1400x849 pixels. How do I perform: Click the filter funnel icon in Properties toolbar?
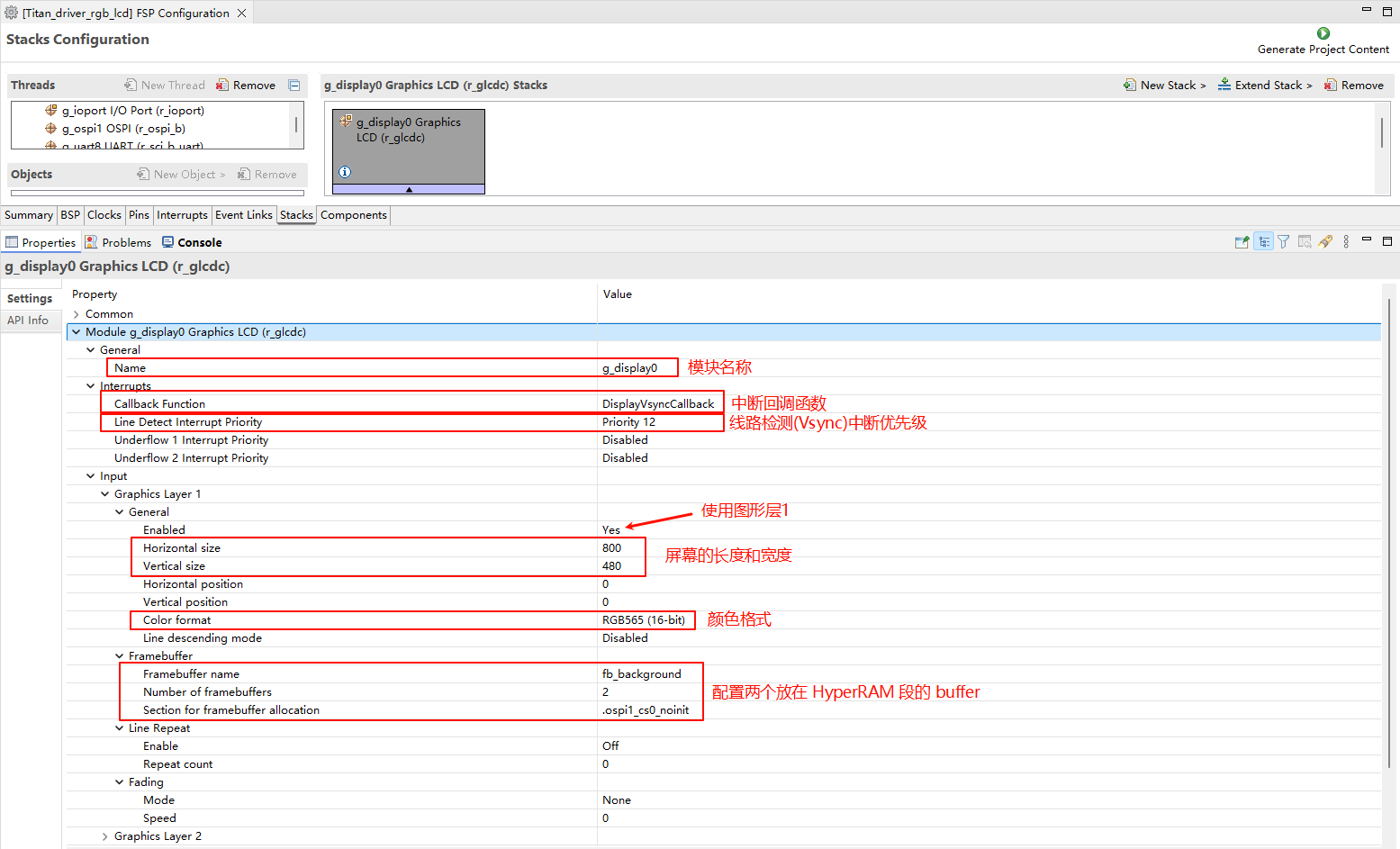coord(1284,242)
